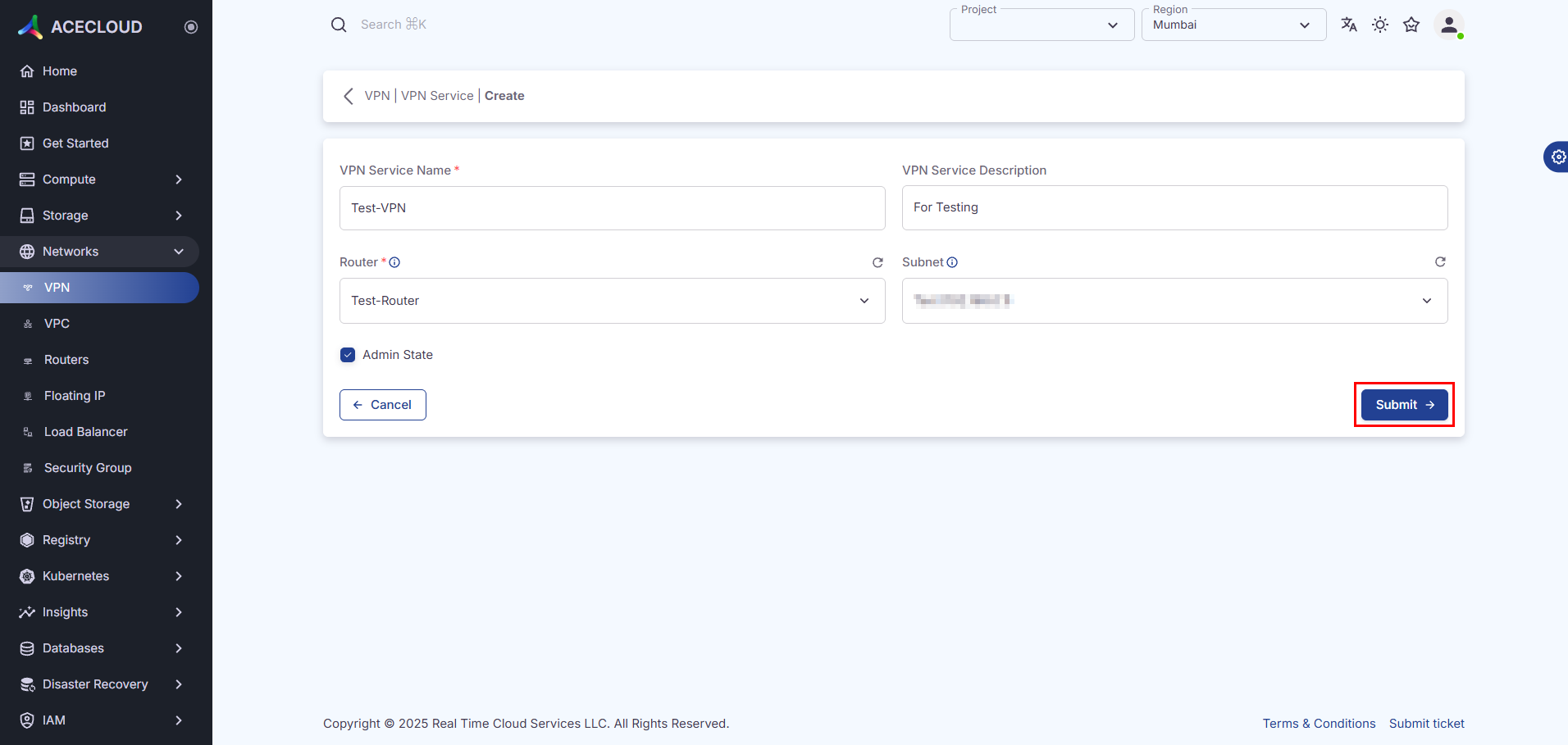The height and width of the screenshot is (745, 1568).
Task: Open the Region dropdown showing Mumbai
Action: click(1233, 25)
